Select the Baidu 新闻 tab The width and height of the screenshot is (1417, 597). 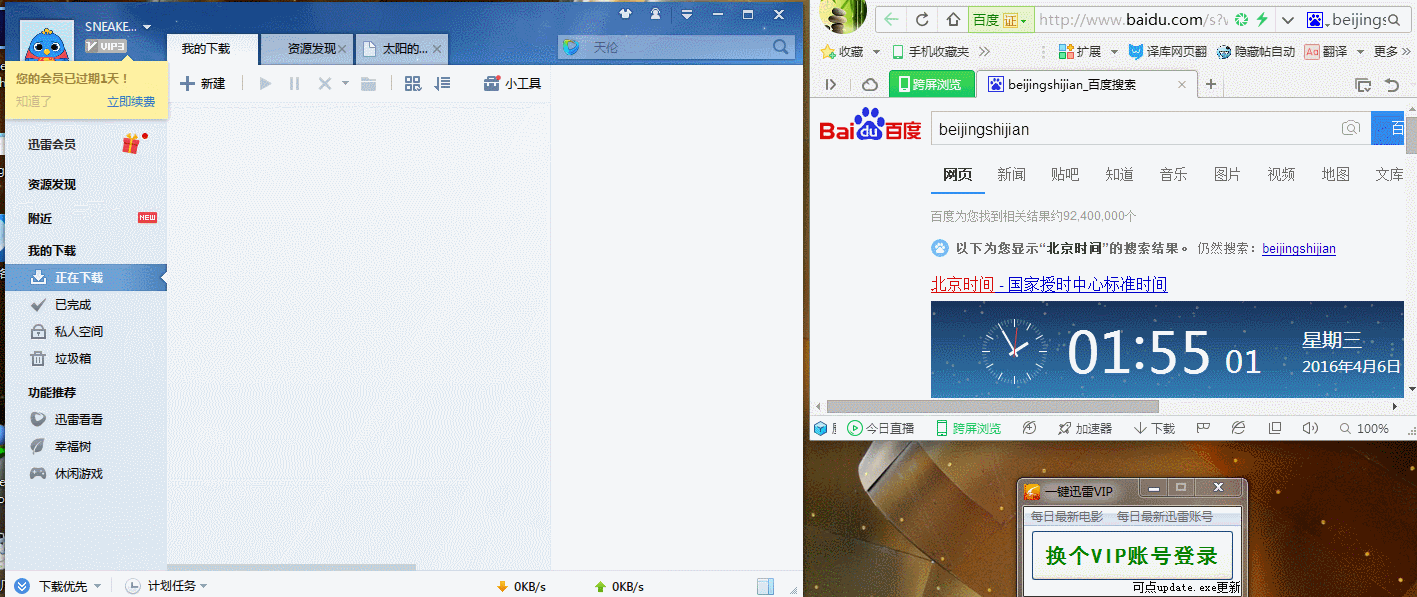tap(1011, 174)
